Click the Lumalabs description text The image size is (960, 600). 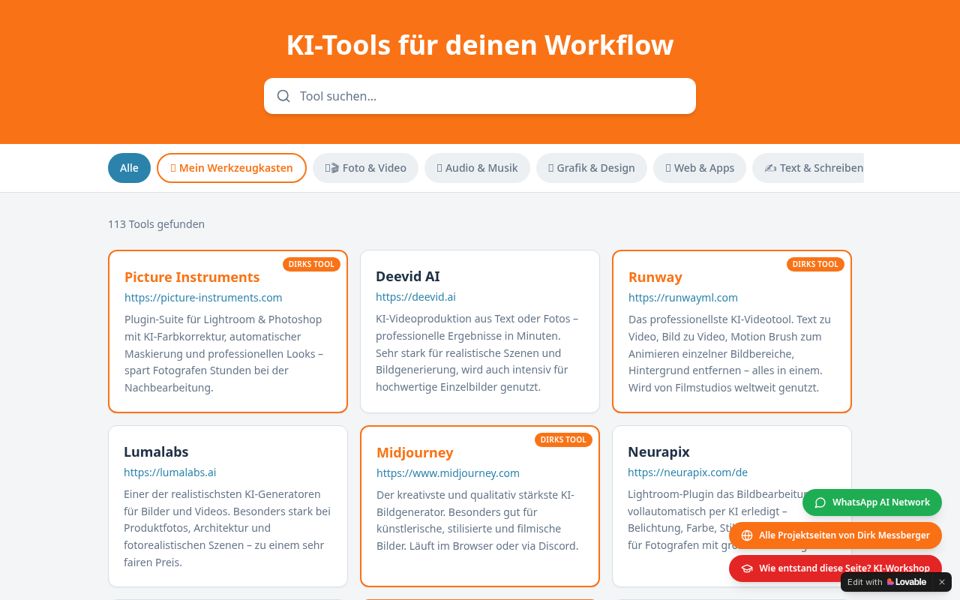[x=227, y=528]
